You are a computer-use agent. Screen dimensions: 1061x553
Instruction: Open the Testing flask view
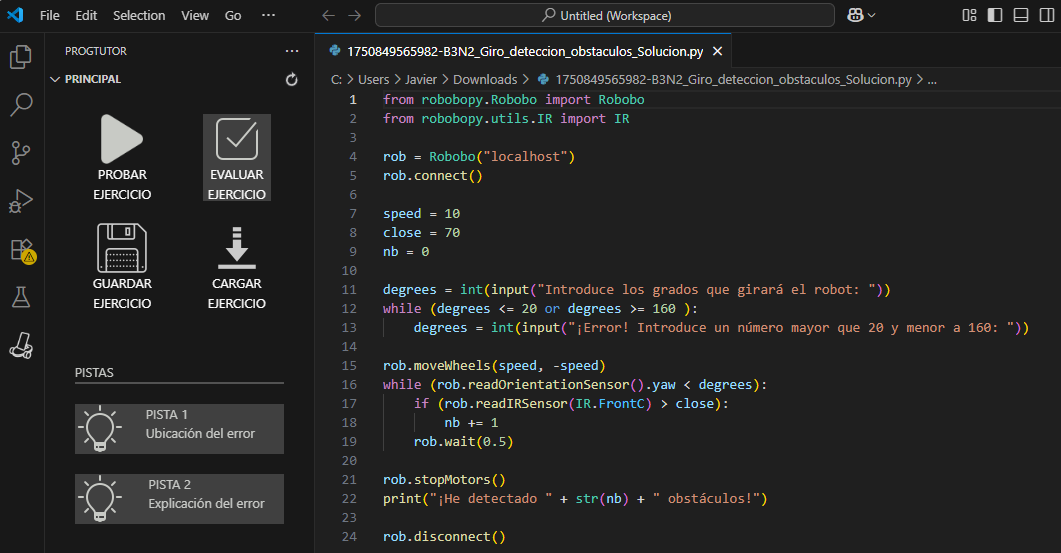[x=21, y=296]
